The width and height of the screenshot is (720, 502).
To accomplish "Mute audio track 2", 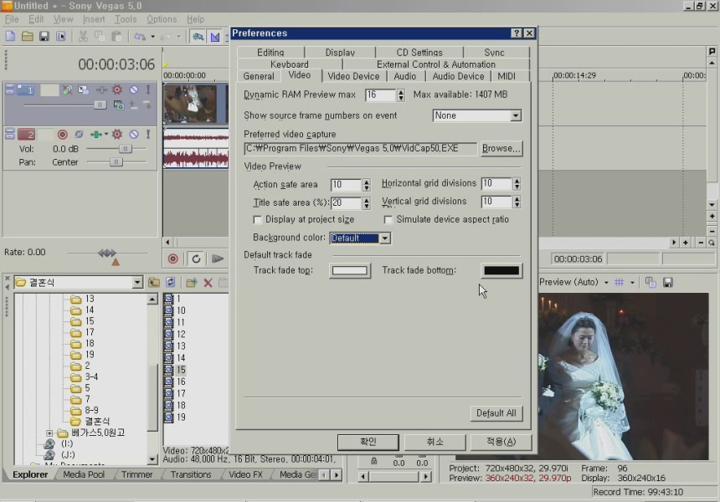I will (134, 134).
